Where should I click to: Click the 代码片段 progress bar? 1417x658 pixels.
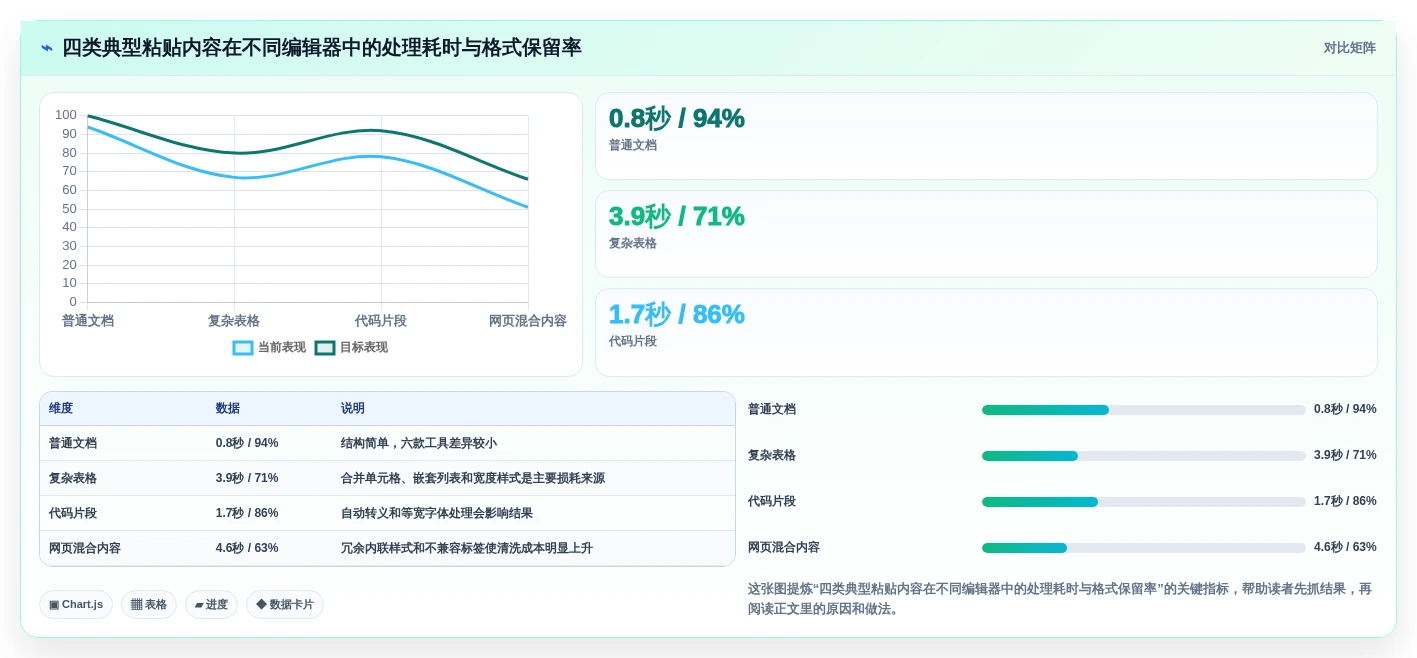(x=1144, y=502)
